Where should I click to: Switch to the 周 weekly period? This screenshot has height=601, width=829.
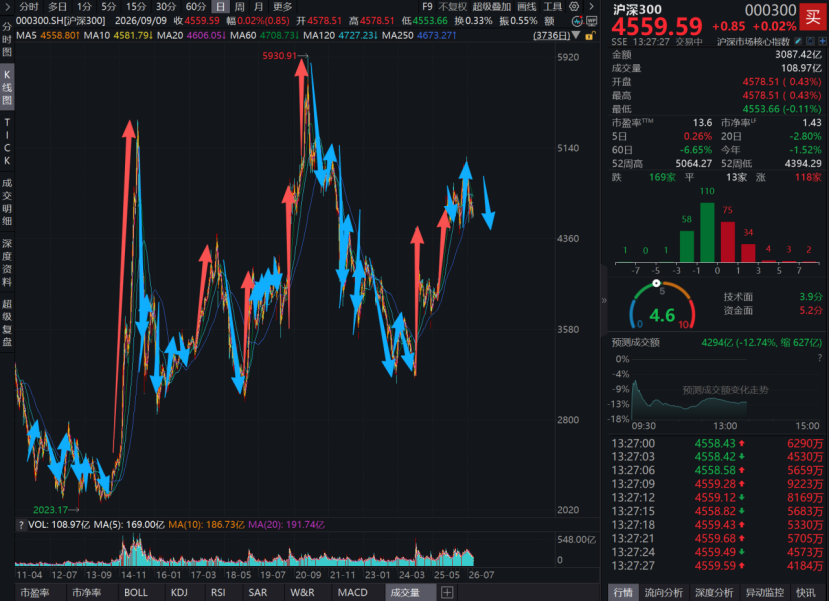point(240,6)
